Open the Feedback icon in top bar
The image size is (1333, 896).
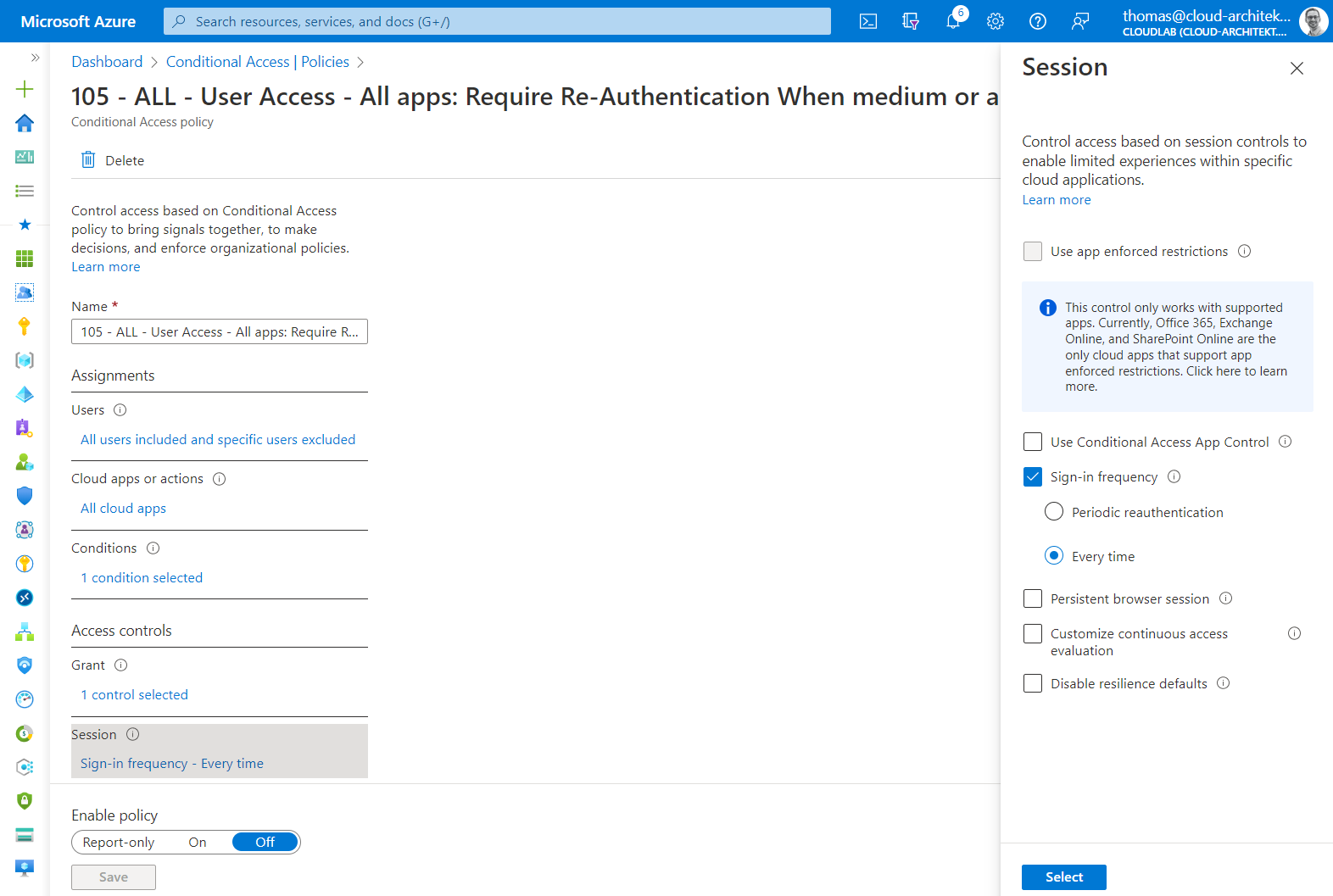tap(1080, 21)
